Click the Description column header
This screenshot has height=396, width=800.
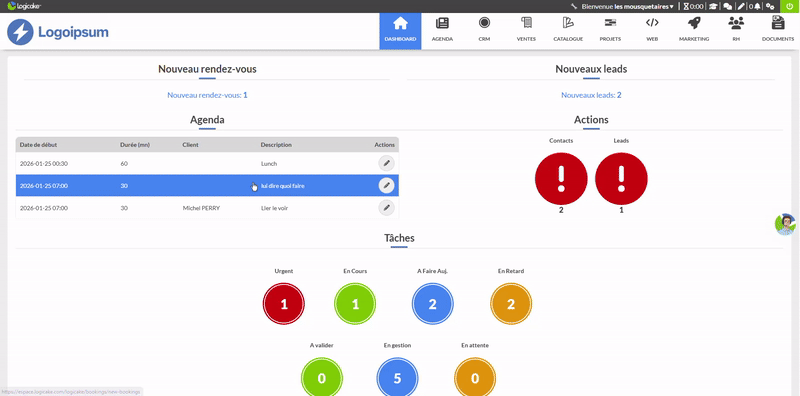[x=276, y=144]
